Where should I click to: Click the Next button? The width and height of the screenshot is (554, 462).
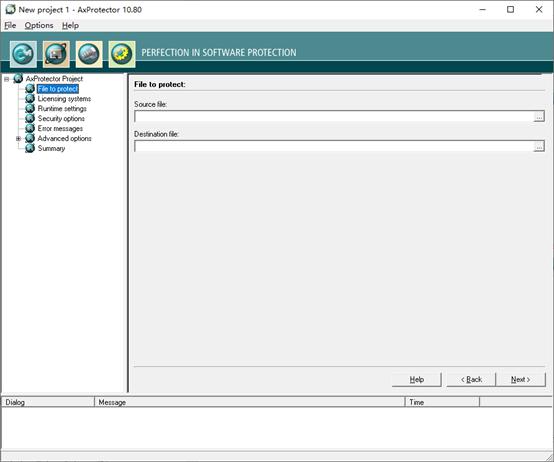coord(521,380)
